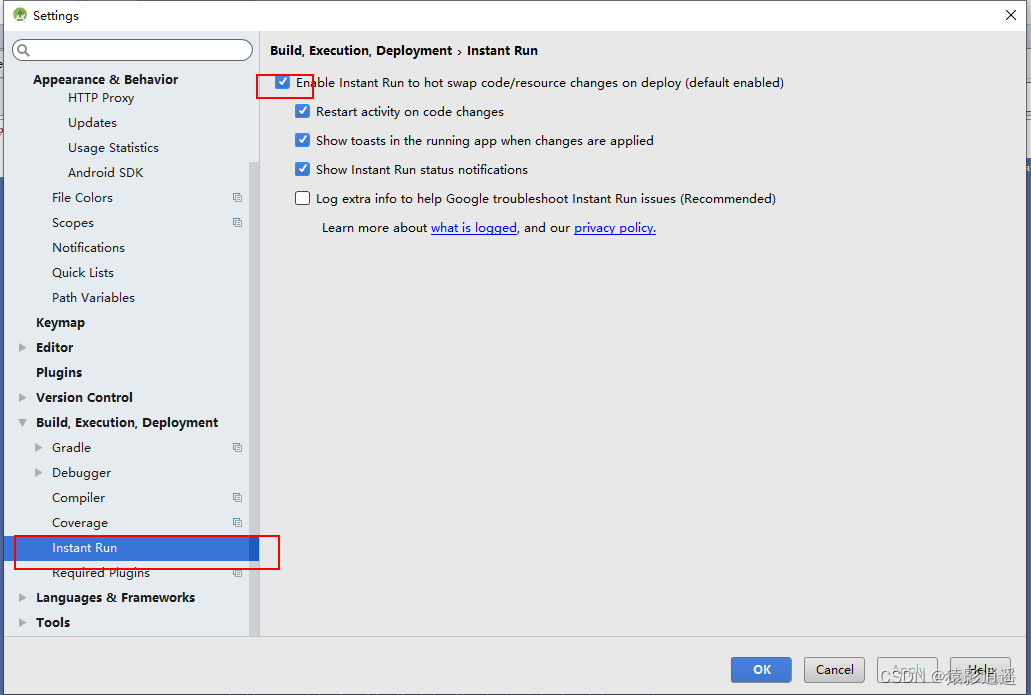Expand the Gradle node
Screen dimensions: 1031x695
tap(38, 447)
